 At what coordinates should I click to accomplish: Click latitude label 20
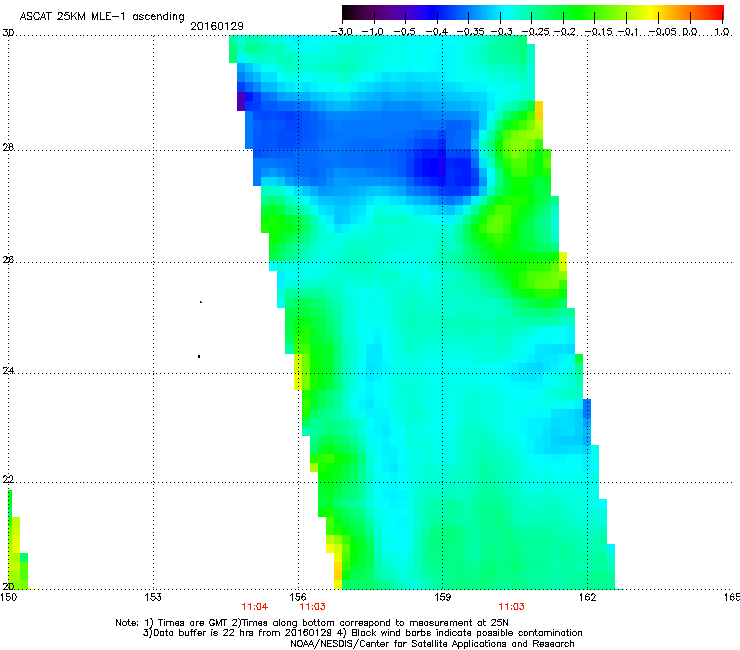tap(8, 586)
